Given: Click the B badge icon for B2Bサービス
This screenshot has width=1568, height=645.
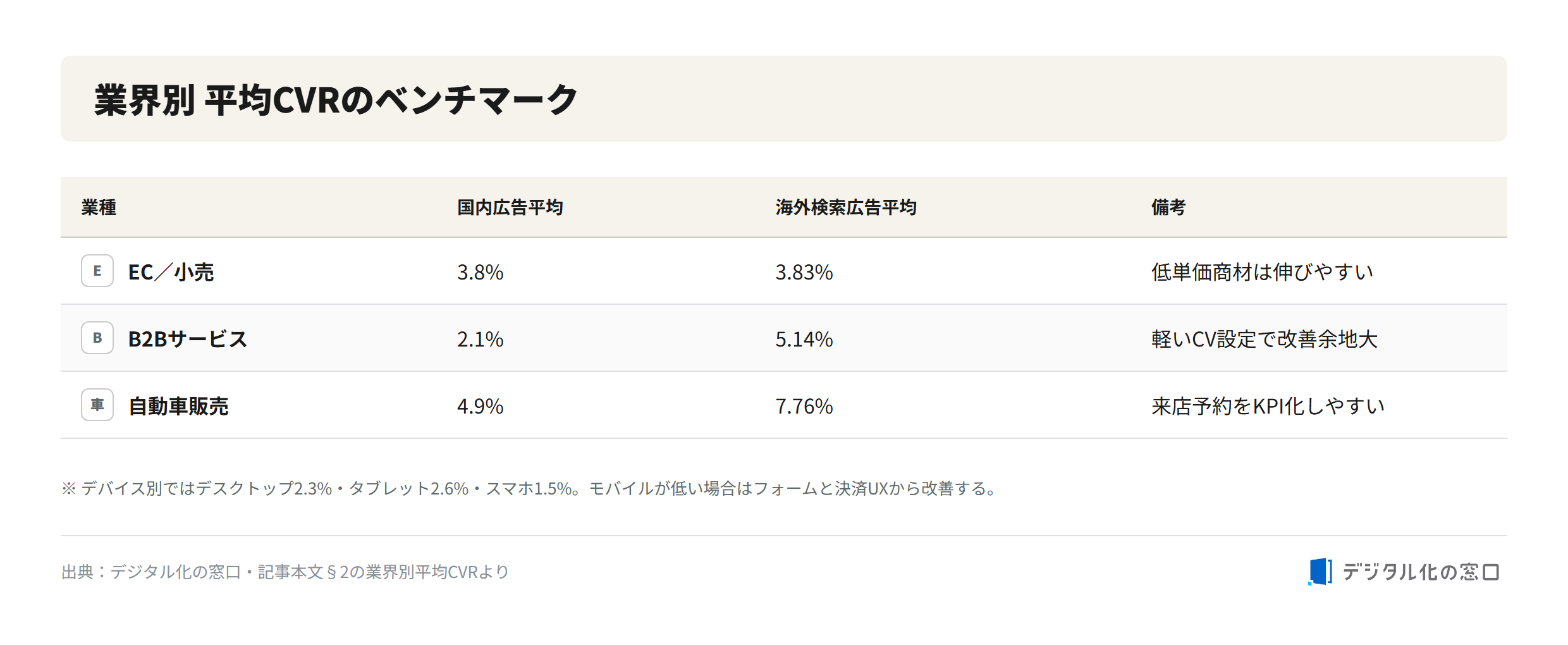Looking at the screenshot, I should (x=97, y=338).
